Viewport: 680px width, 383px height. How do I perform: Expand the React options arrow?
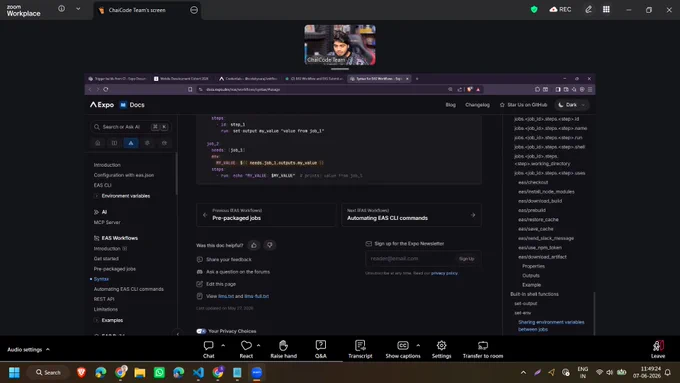(258, 345)
